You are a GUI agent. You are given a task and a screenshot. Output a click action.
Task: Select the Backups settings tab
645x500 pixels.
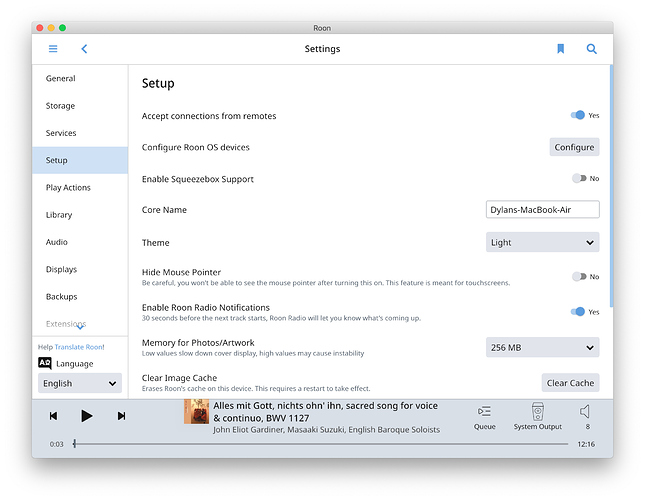click(80, 296)
